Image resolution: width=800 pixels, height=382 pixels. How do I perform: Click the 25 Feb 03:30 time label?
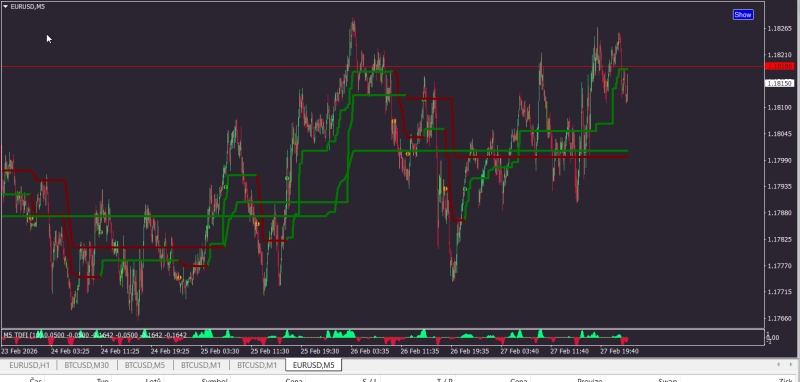220,351
